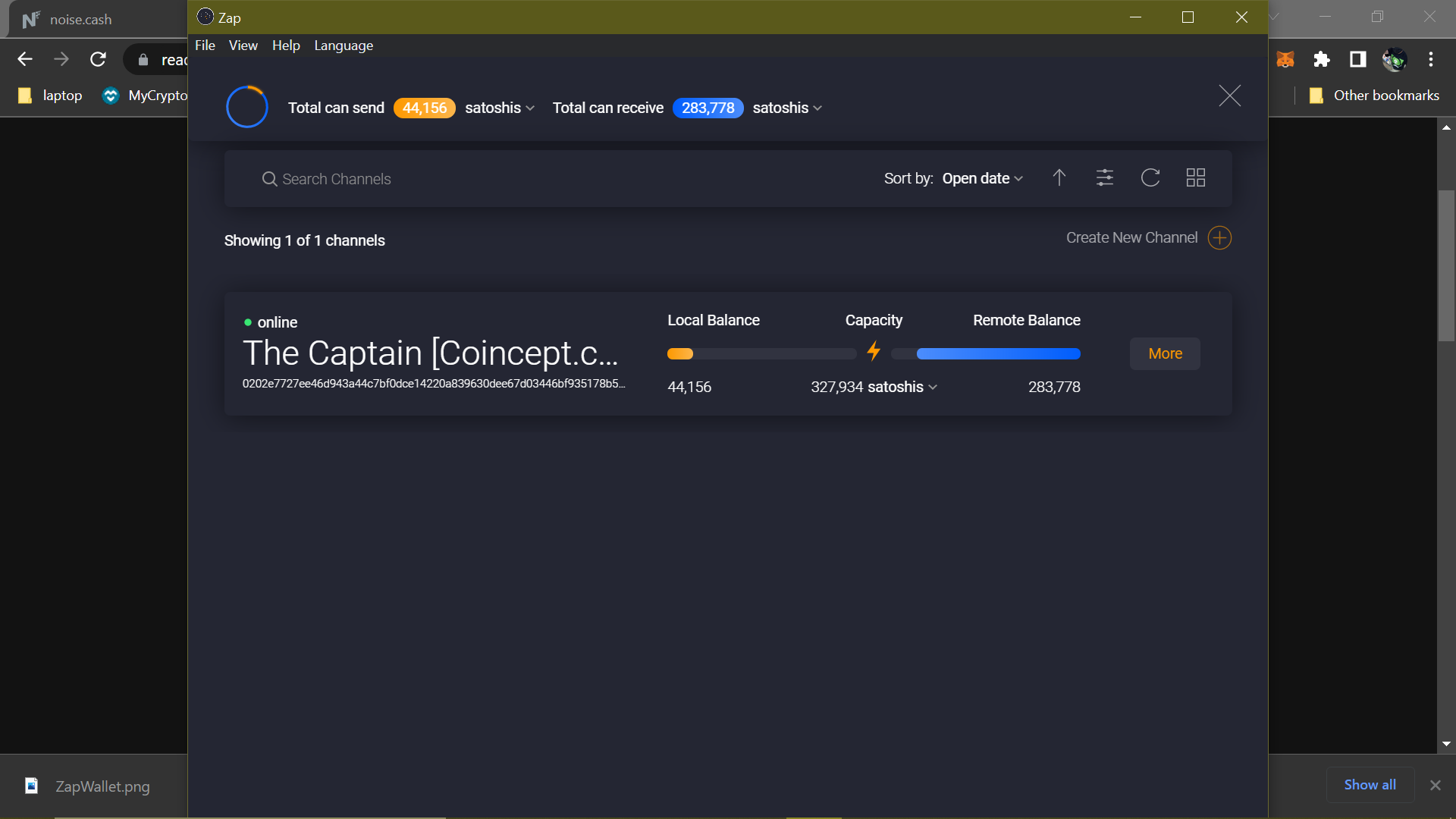The width and height of the screenshot is (1456, 819).
Task: Open the Language menu in Zap
Action: tap(344, 45)
